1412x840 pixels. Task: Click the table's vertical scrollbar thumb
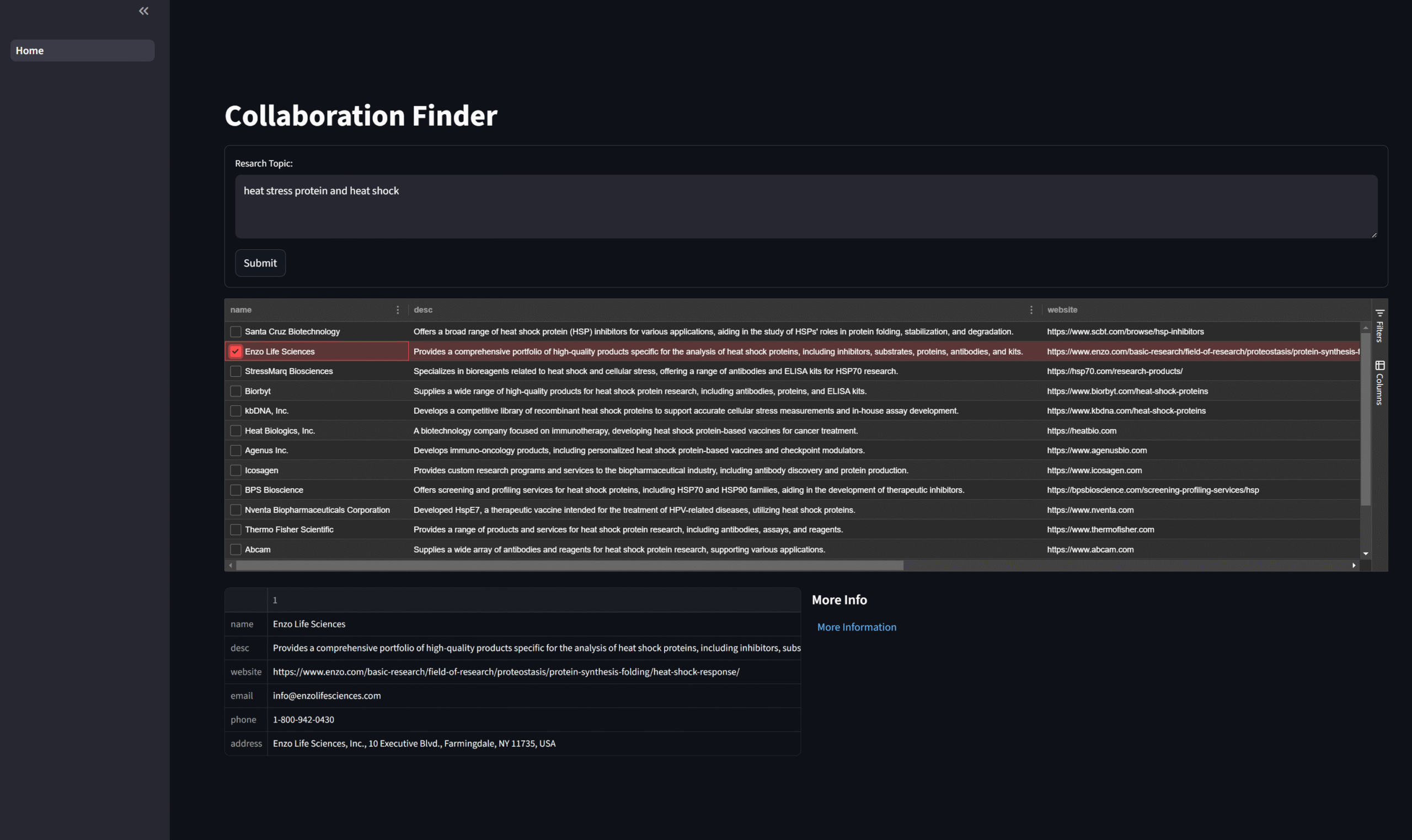pyautogui.click(x=1366, y=419)
